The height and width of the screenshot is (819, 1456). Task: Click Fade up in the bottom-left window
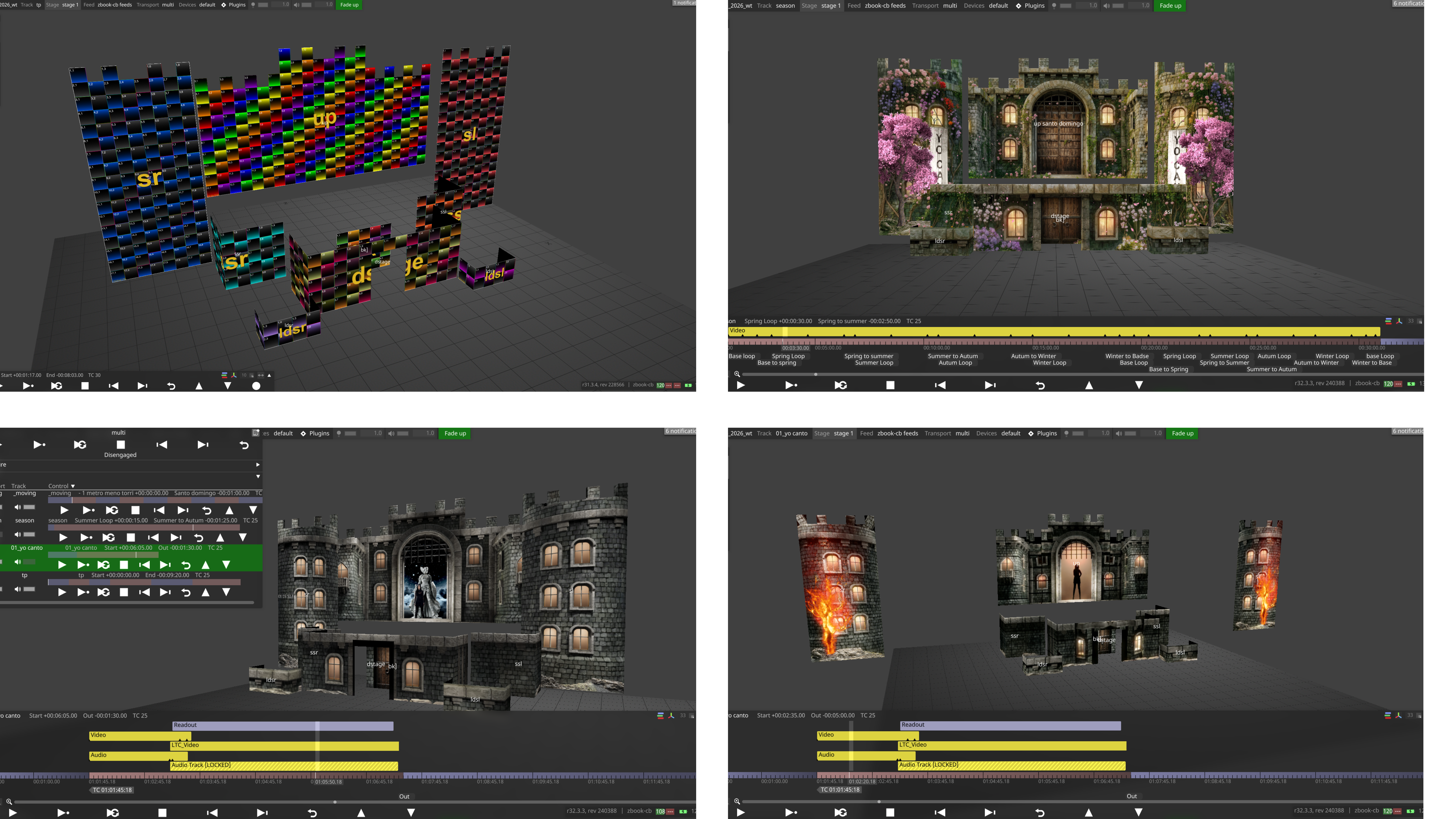coord(455,434)
